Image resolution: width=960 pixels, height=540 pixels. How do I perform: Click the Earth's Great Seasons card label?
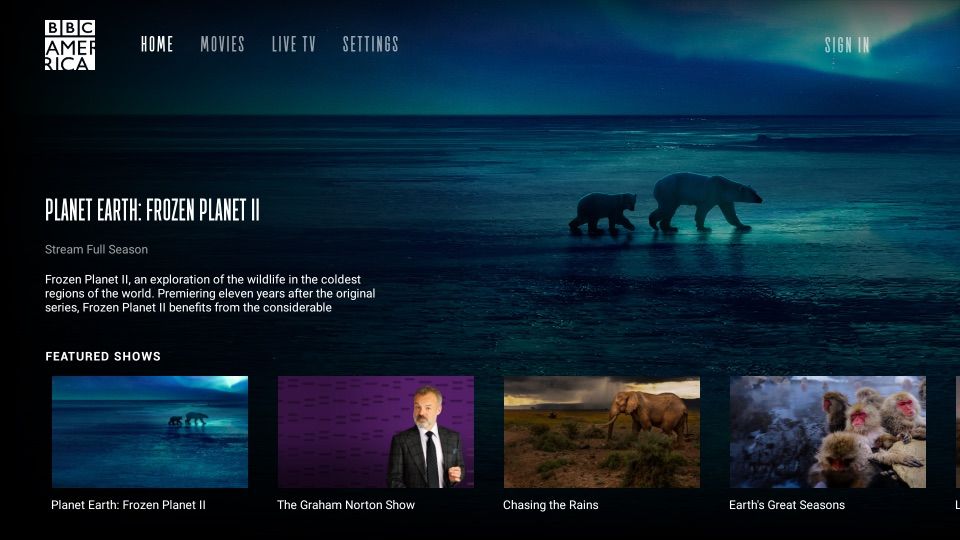(x=787, y=505)
